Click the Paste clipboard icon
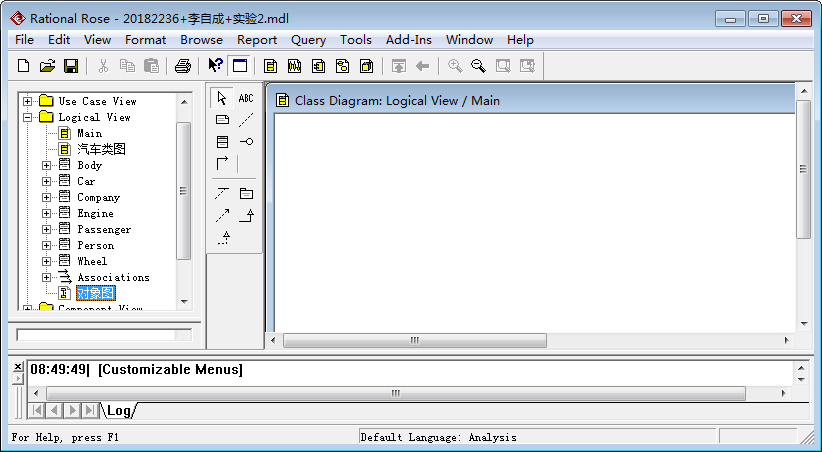Image resolution: width=822 pixels, height=452 pixels. (151, 66)
